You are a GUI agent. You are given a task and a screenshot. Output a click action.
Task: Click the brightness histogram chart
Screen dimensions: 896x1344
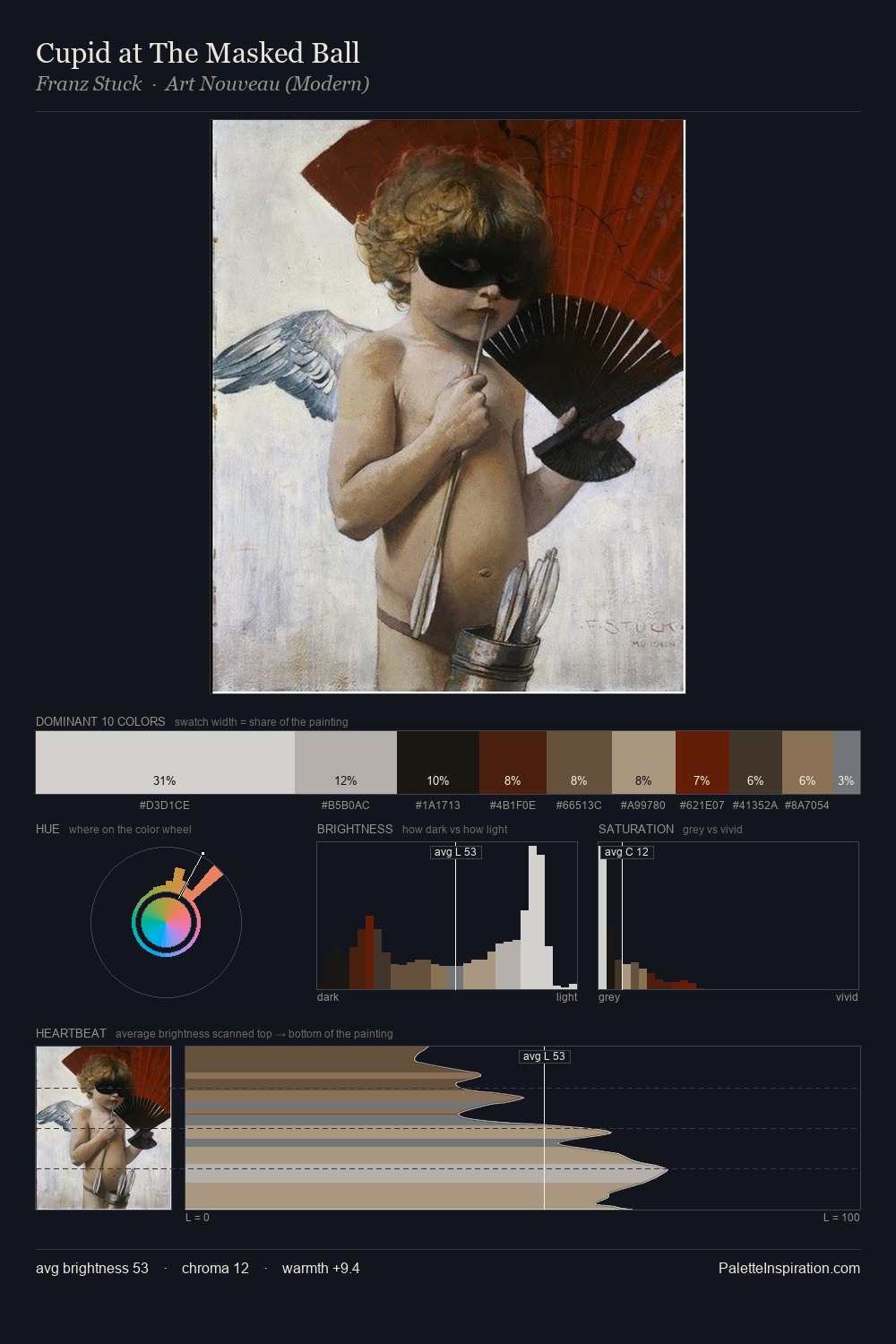447,916
